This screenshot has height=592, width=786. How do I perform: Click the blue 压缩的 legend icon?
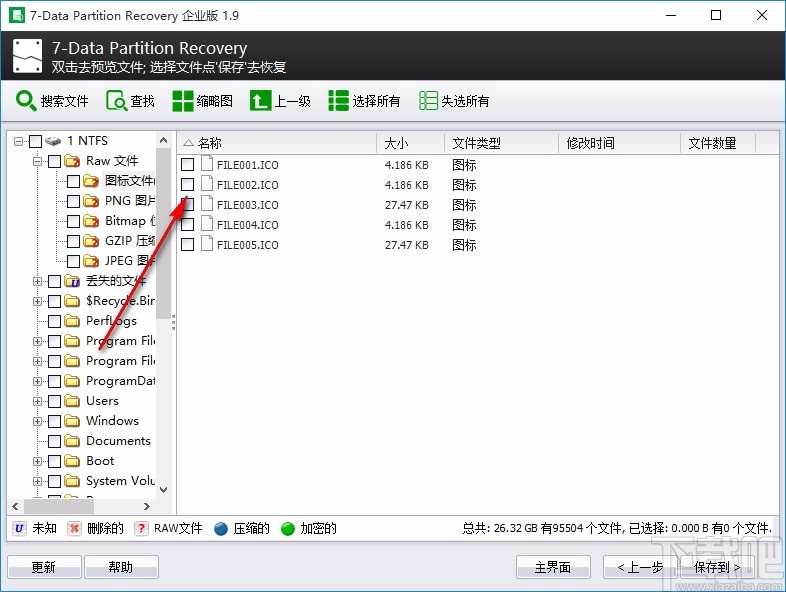(221, 529)
